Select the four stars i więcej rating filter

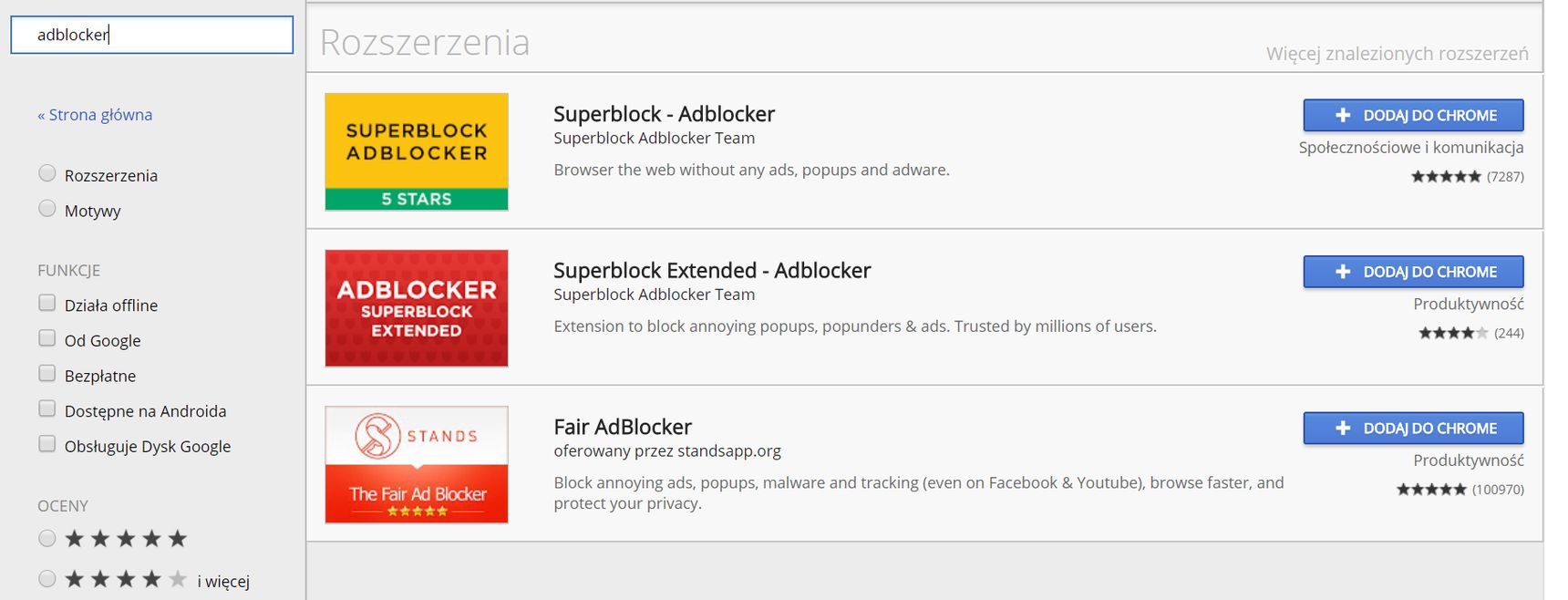pyautogui.click(x=47, y=579)
